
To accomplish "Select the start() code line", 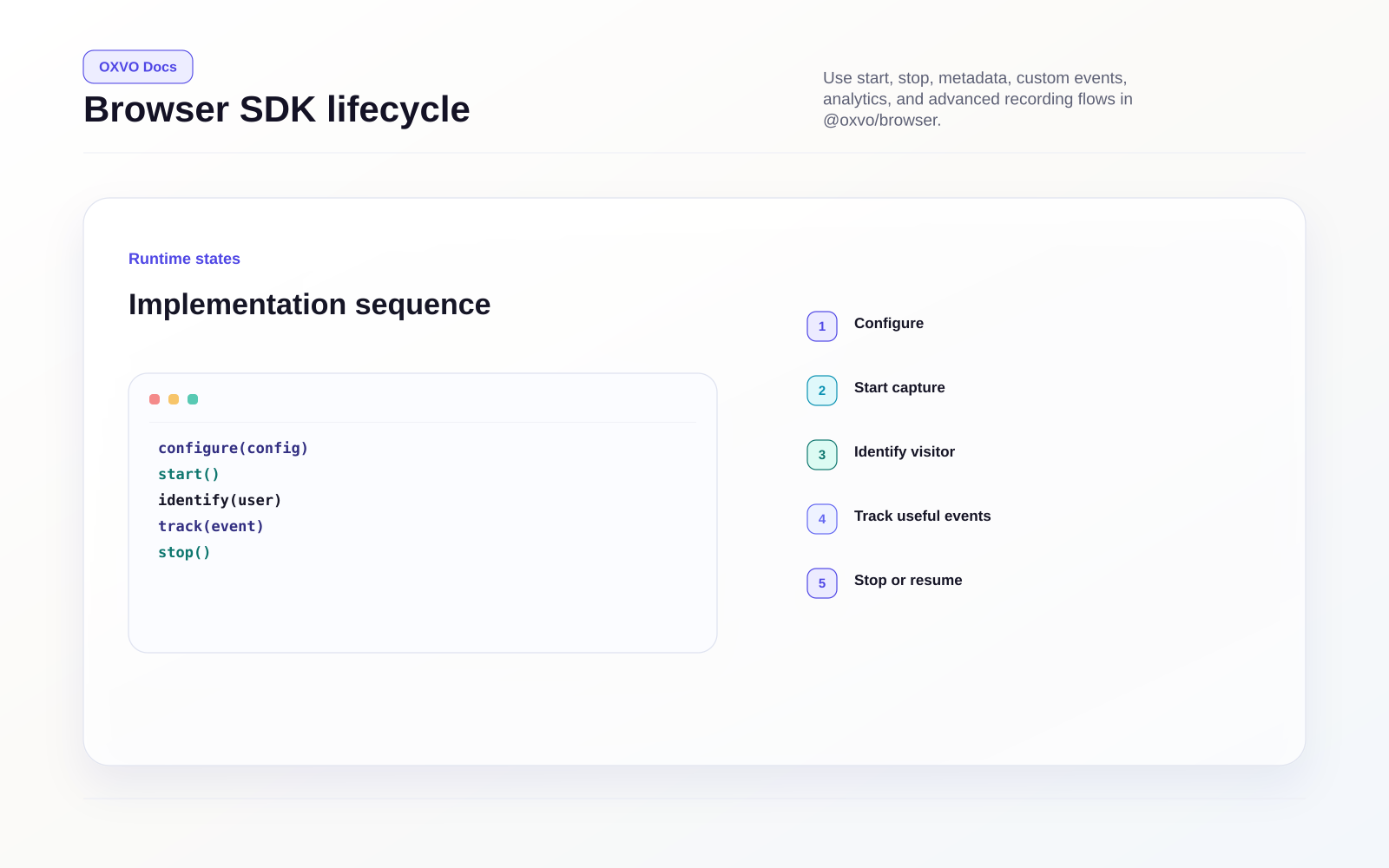I will point(188,474).
